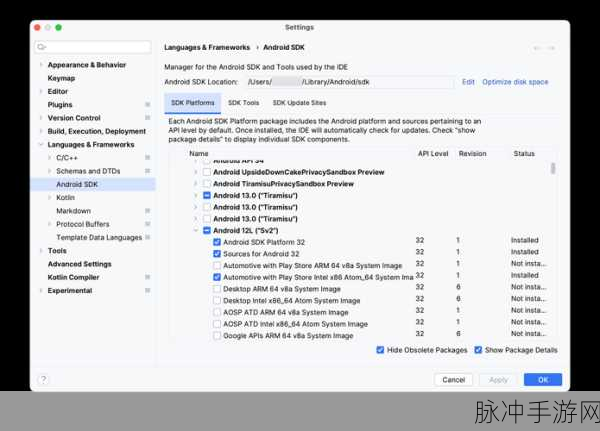Click the Cancel button
The height and width of the screenshot is (431, 600).
[453, 380]
